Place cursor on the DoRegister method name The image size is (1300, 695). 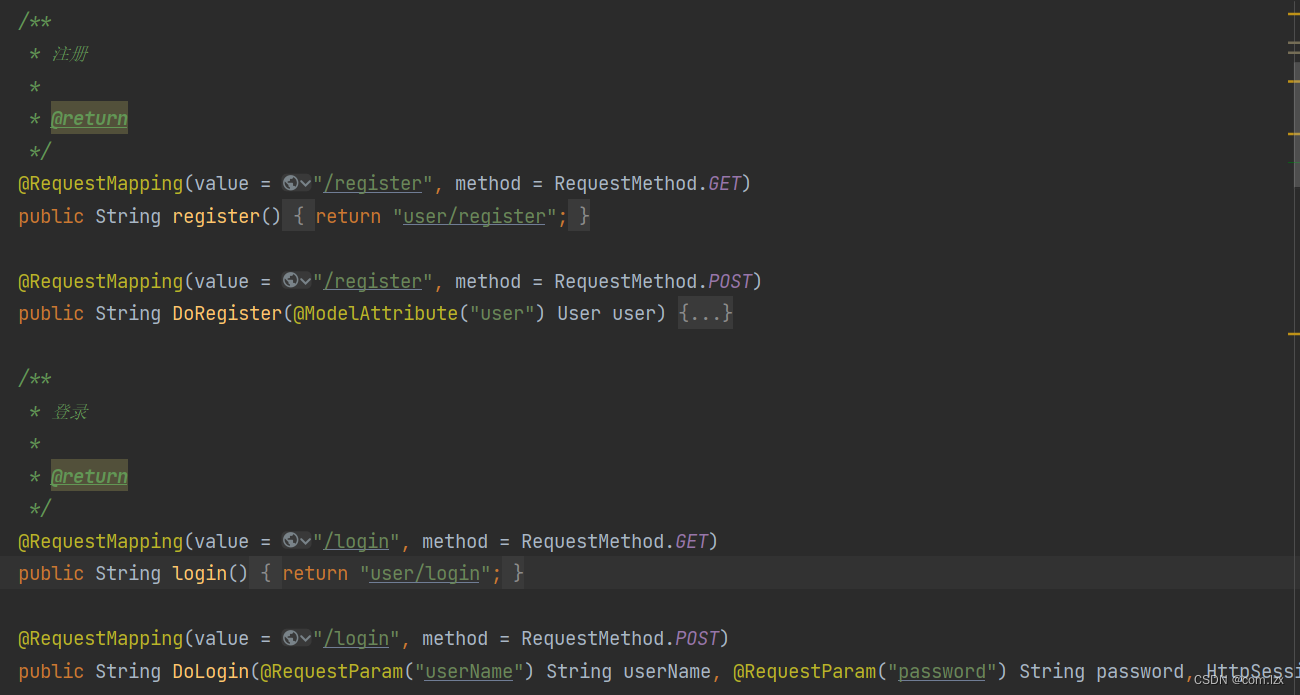[227, 313]
